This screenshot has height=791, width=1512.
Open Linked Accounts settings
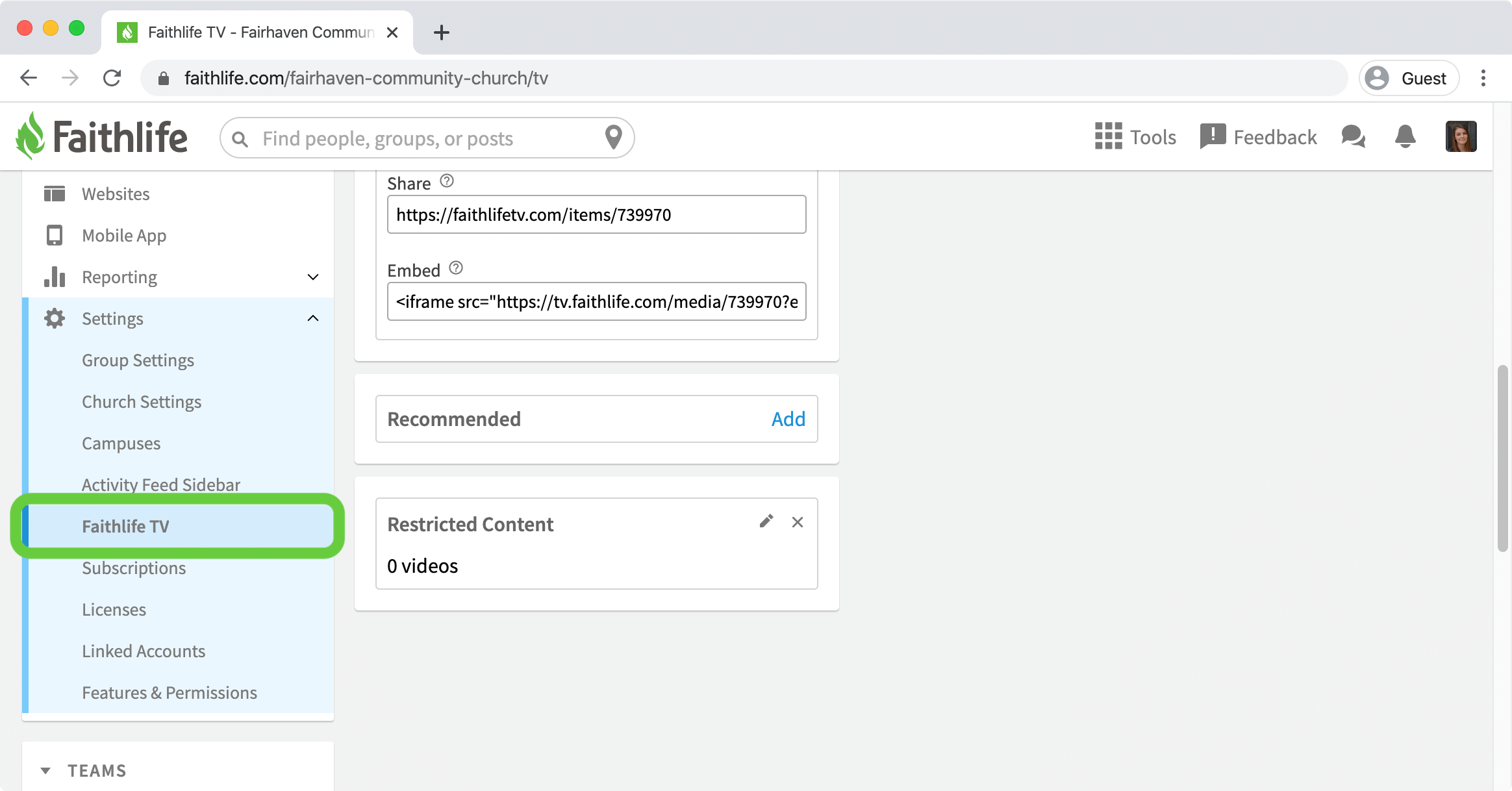(144, 651)
